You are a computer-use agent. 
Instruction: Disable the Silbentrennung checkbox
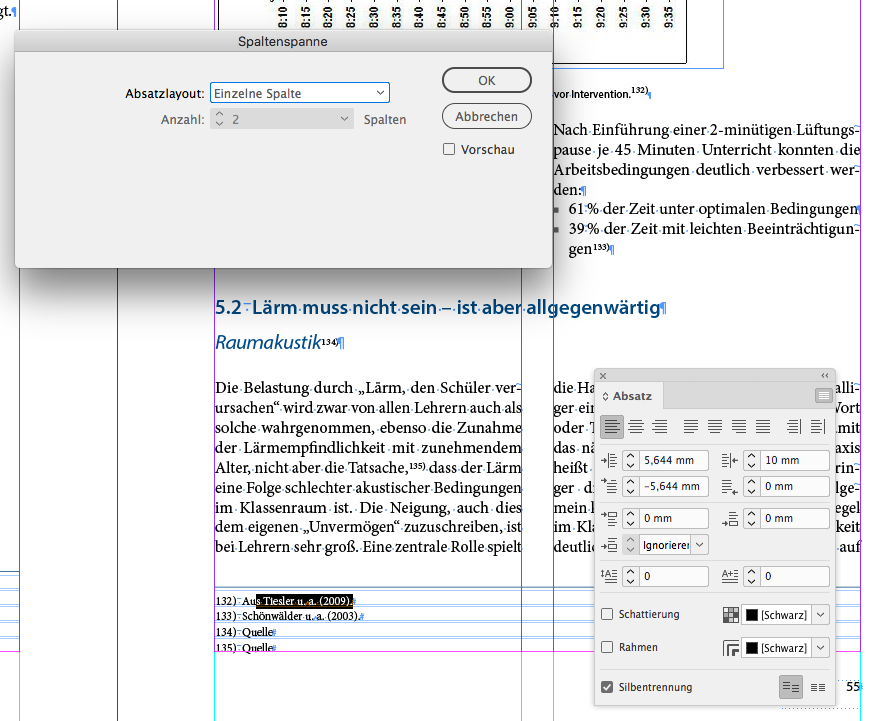pyautogui.click(x=606, y=686)
